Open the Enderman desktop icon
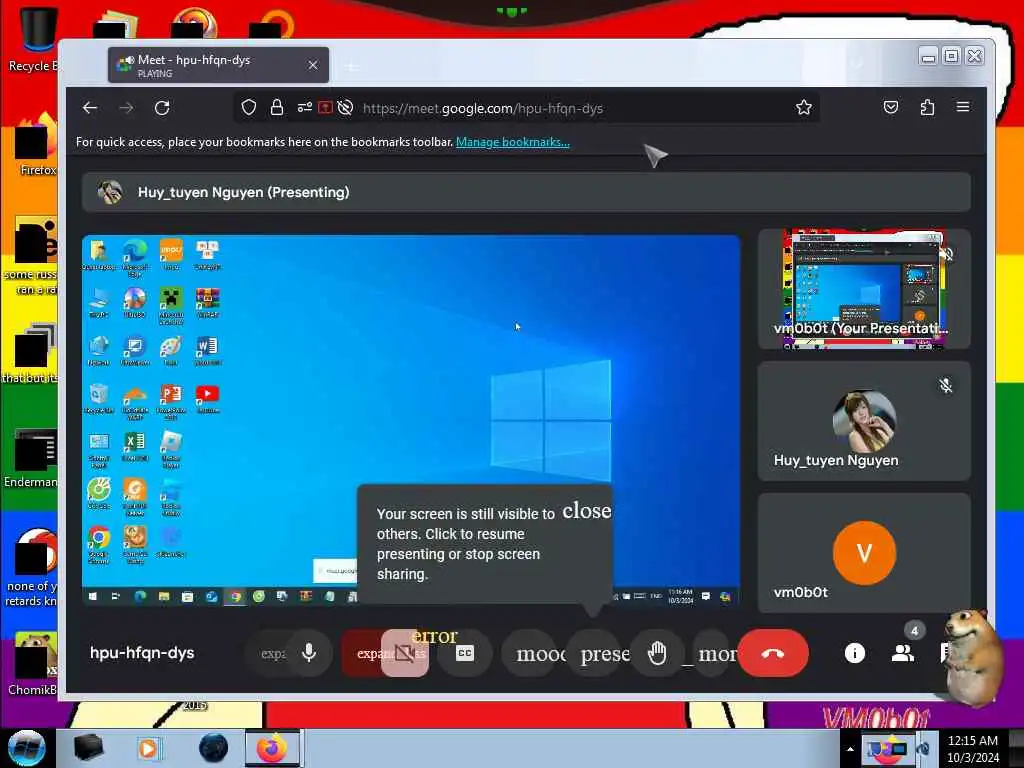Viewport: 1024px width, 768px height. 31,458
